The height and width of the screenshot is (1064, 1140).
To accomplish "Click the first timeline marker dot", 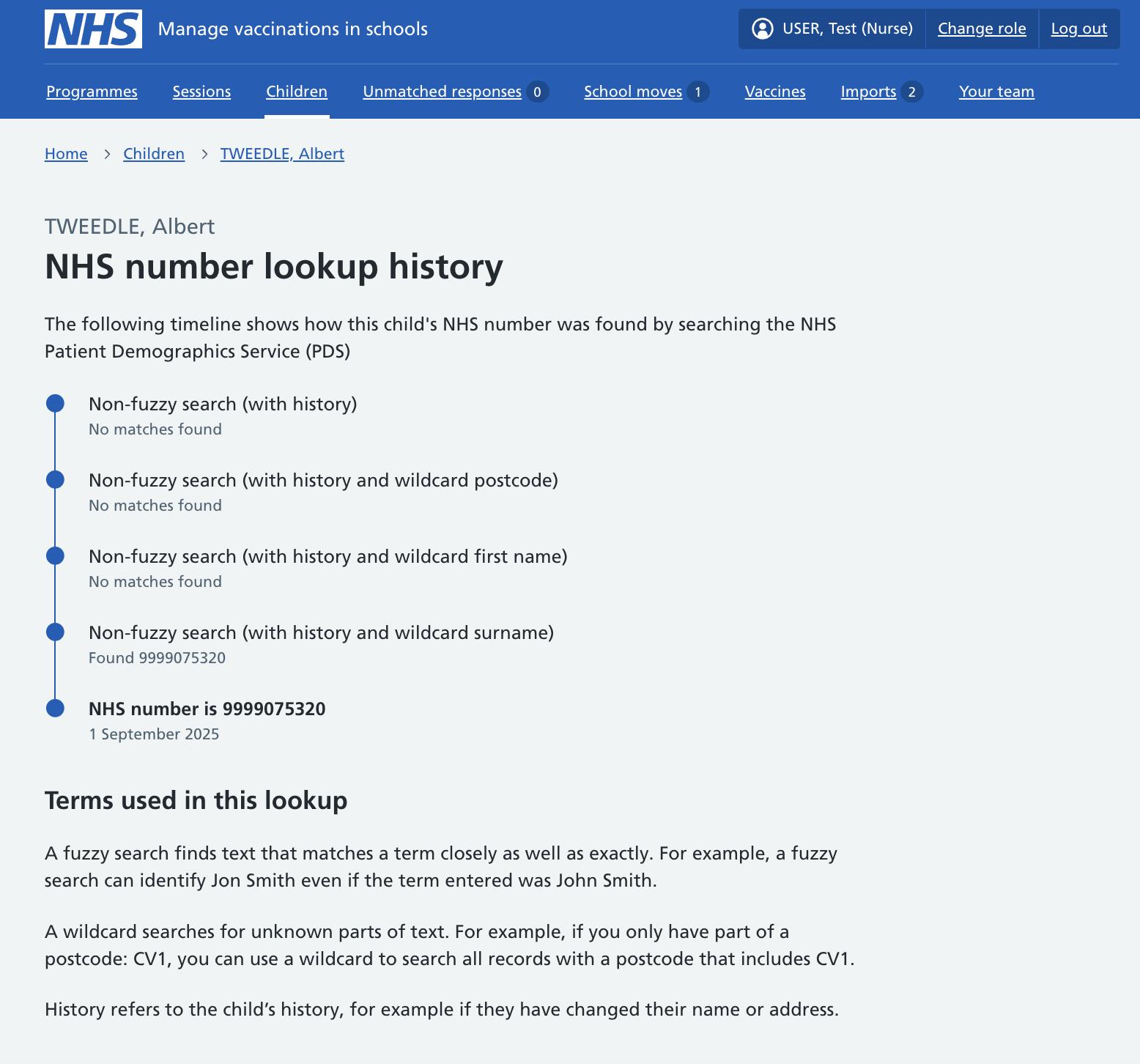I will 55,404.
